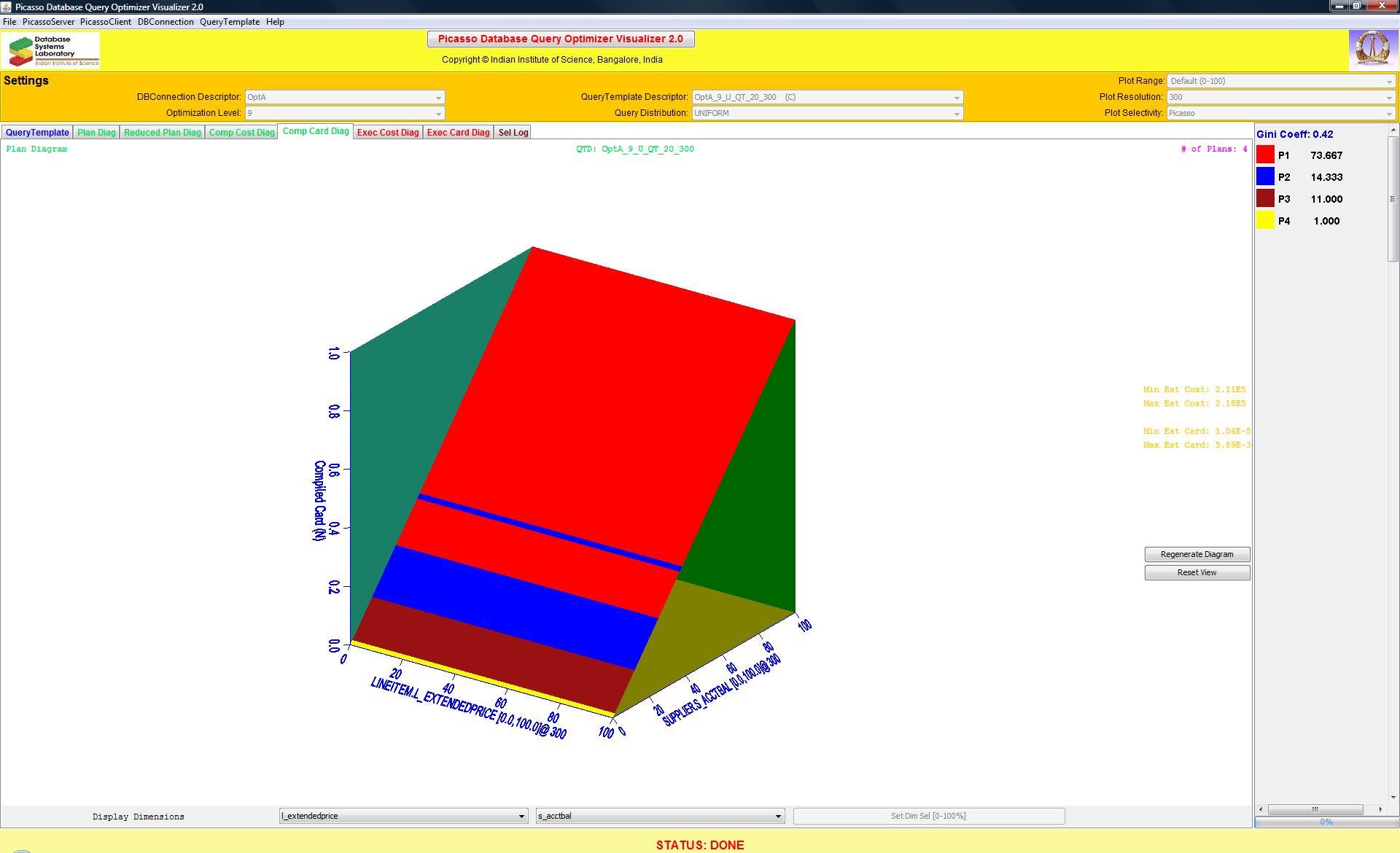Open the Plot Resolution dropdown
The height and width of the screenshot is (853, 1400).
click(x=1280, y=97)
